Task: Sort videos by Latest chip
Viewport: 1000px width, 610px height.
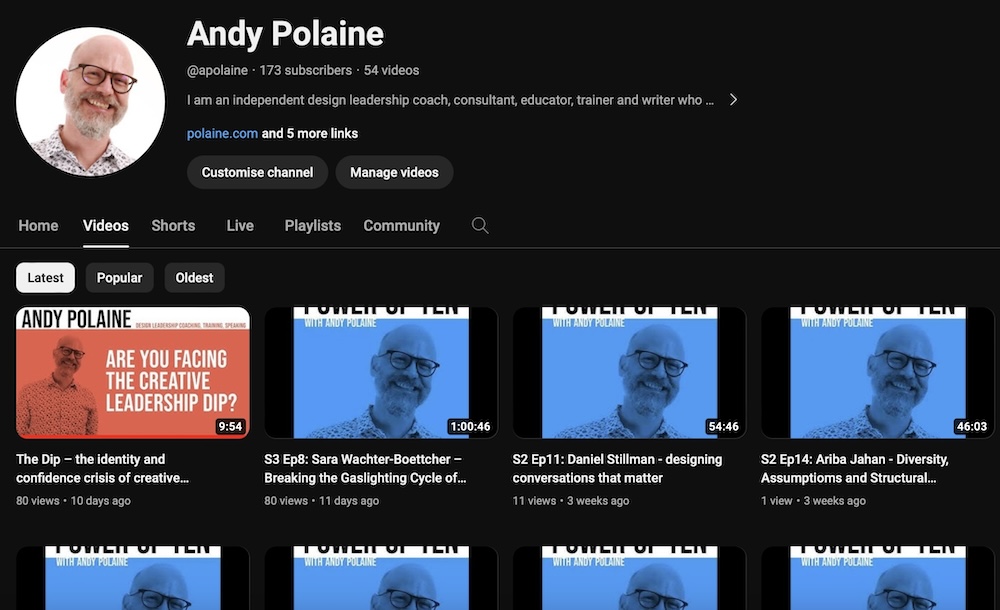Action: tap(45, 278)
